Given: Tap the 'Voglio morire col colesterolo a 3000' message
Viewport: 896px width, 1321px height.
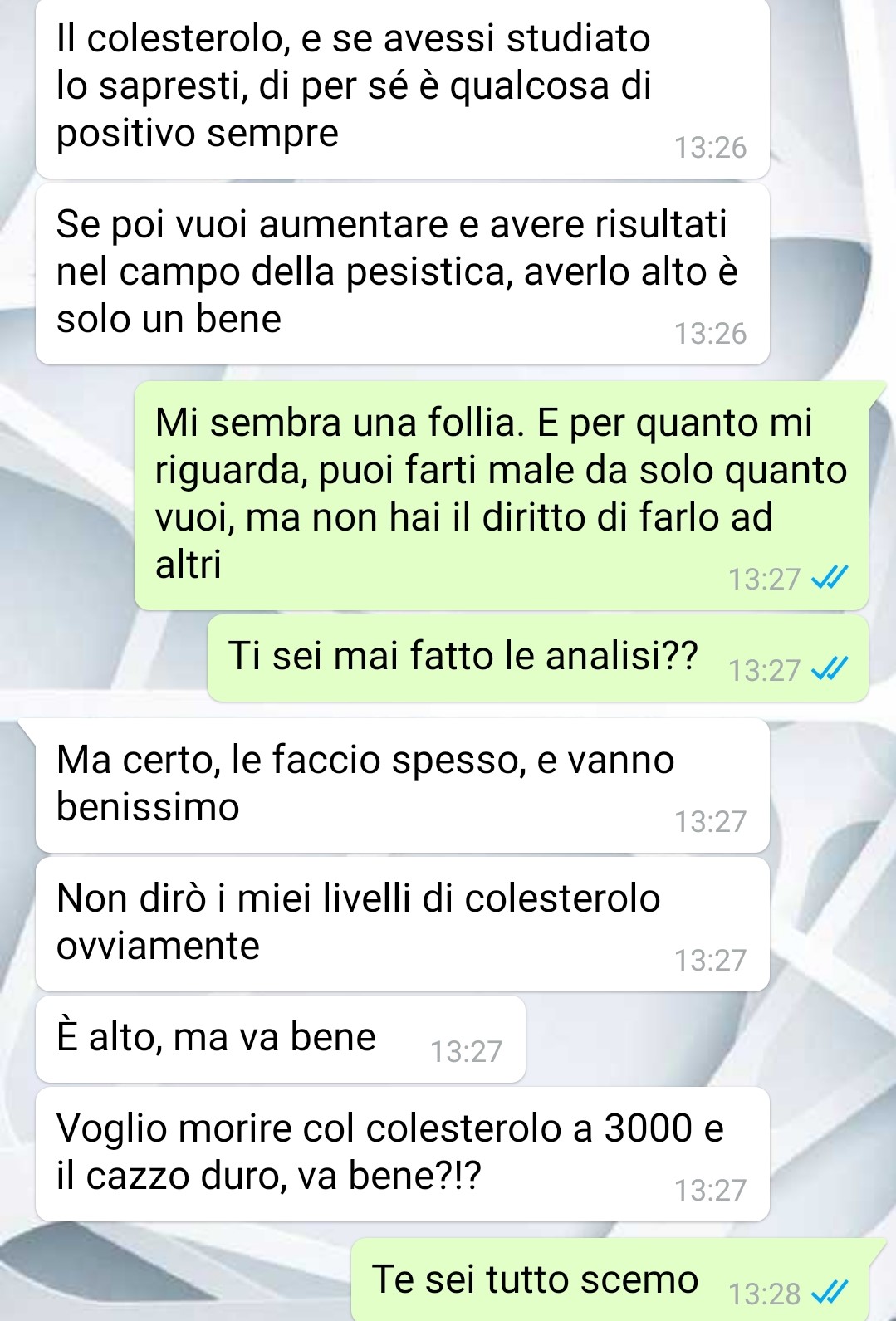Looking at the screenshot, I should (x=403, y=1154).
